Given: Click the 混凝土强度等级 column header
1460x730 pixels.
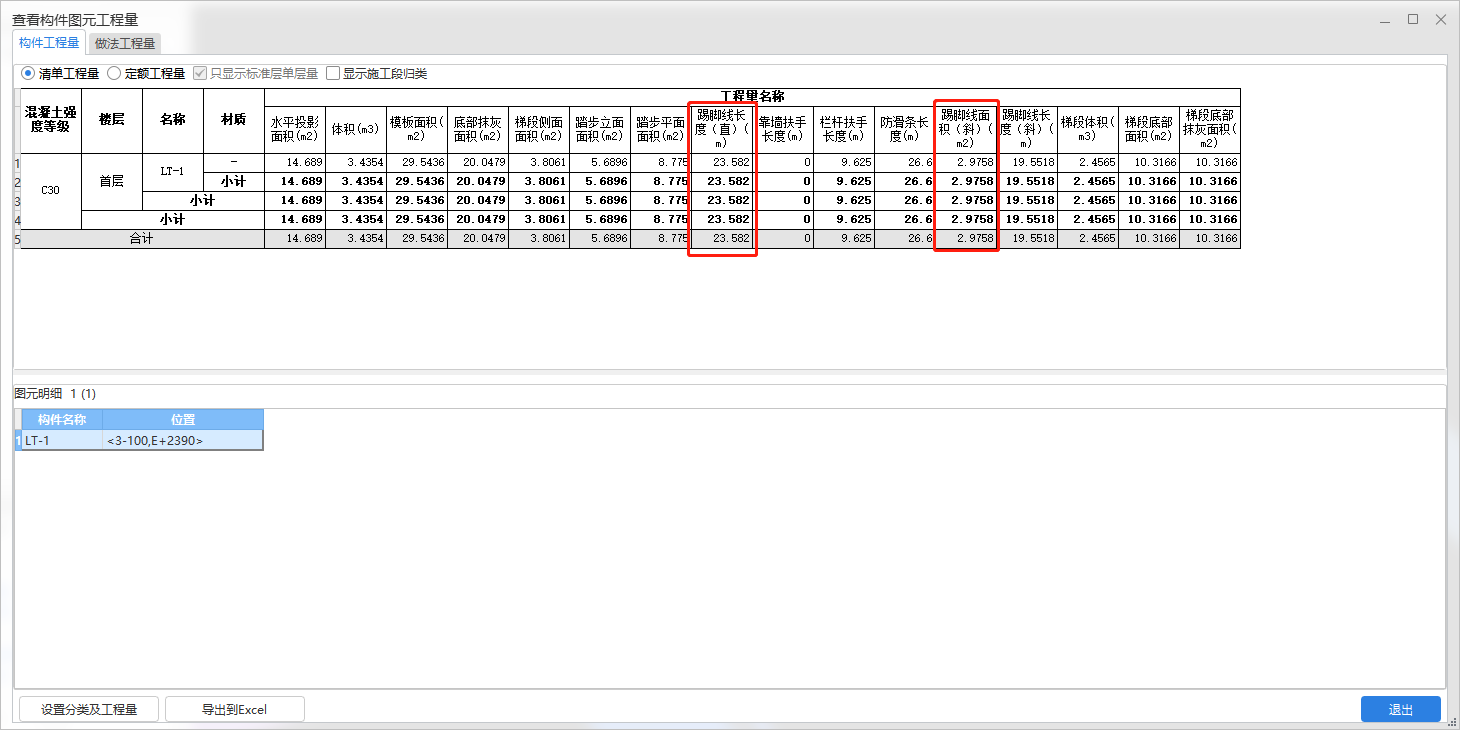Looking at the screenshot, I should coord(51,120).
